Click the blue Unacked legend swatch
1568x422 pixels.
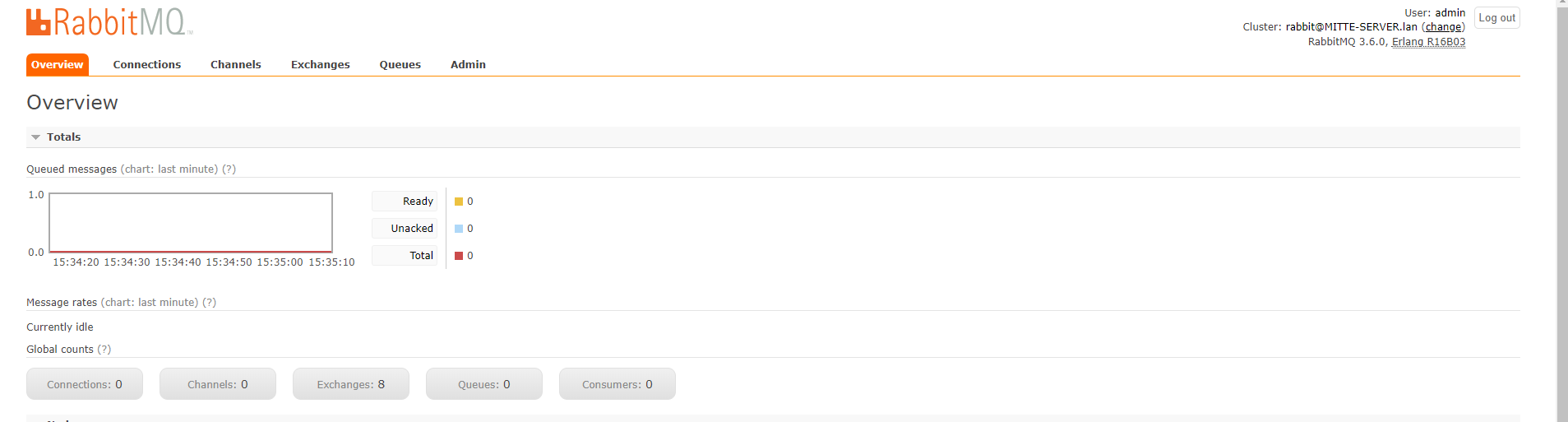click(459, 229)
